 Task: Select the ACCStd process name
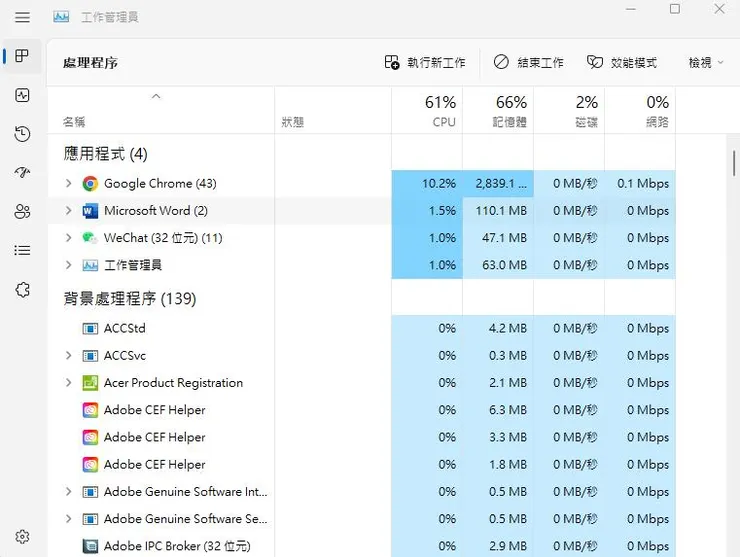click(125, 329)
